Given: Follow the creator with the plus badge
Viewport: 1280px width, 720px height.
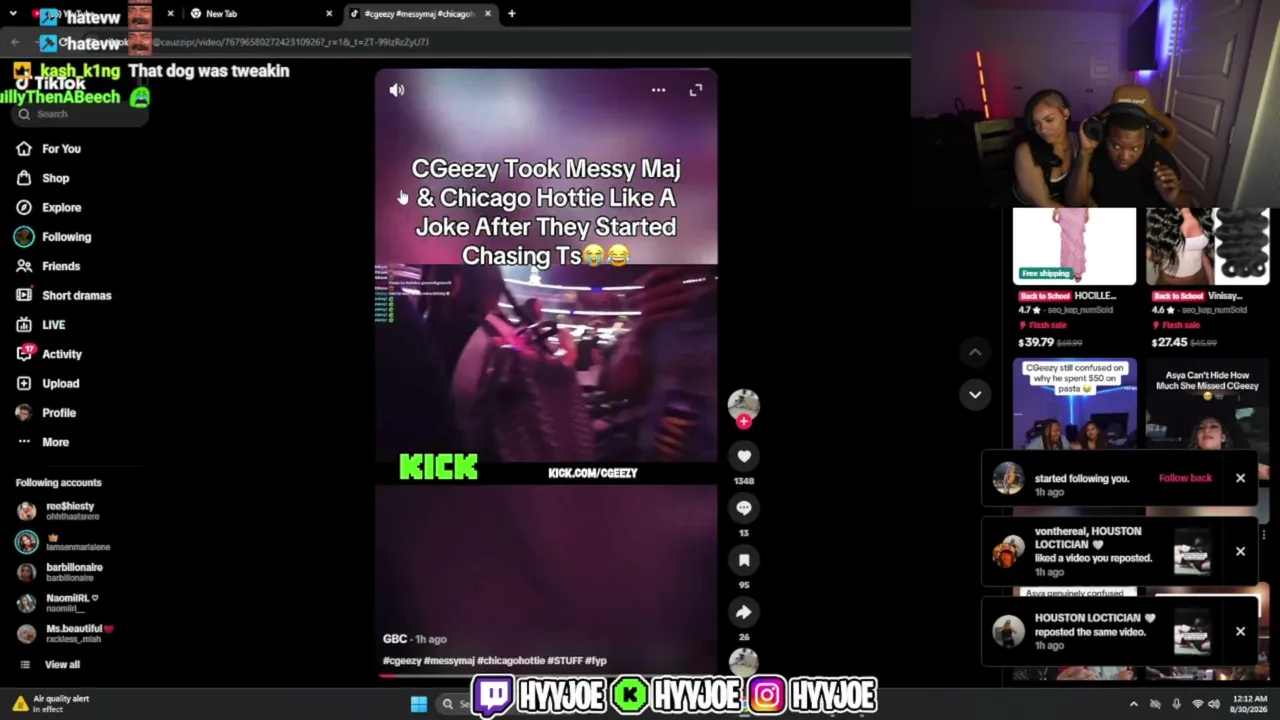Looking at the screenshot, I should (x=743, y=421).
